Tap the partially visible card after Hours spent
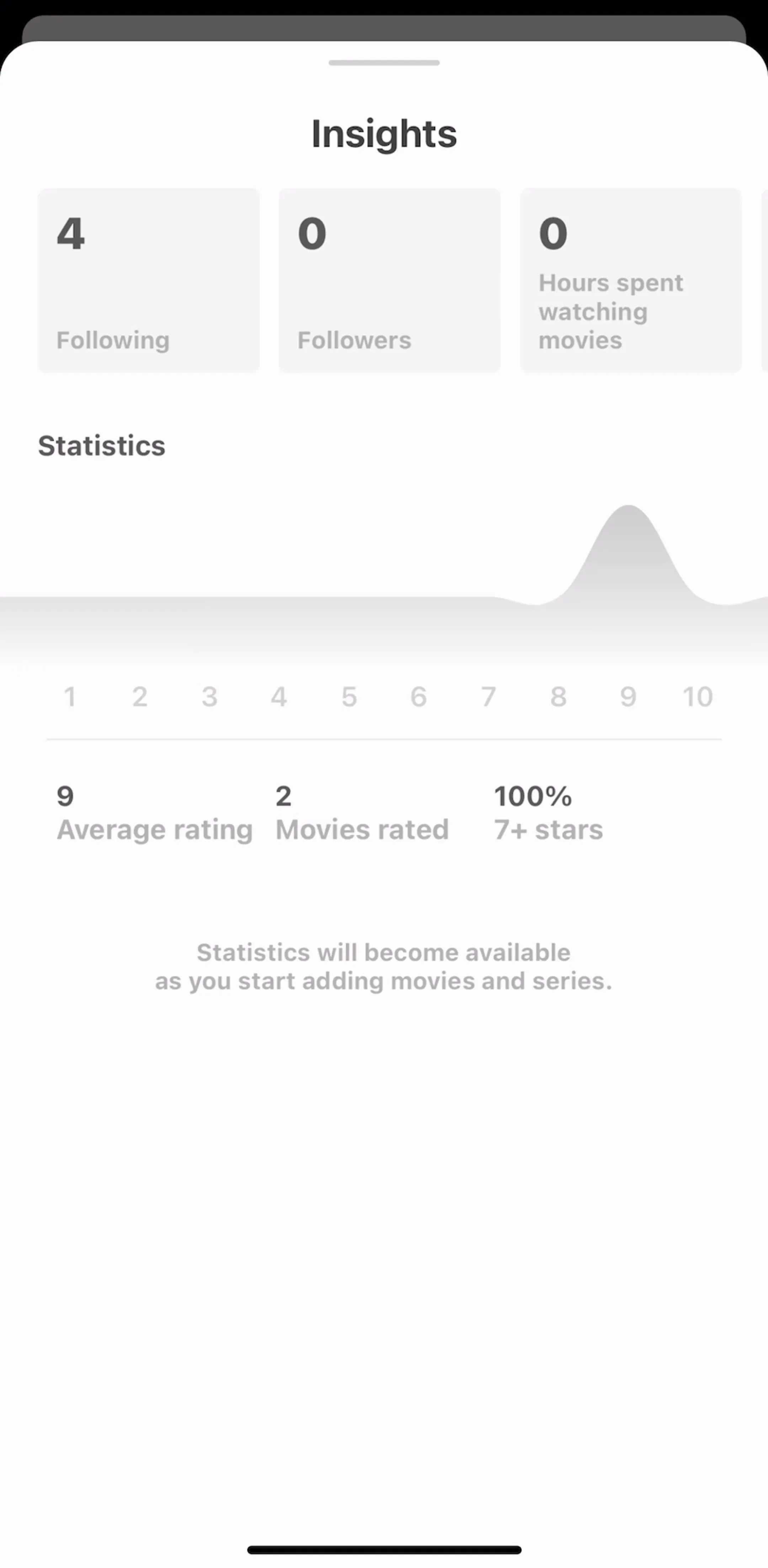768x1568 pixels. [764, 280]
